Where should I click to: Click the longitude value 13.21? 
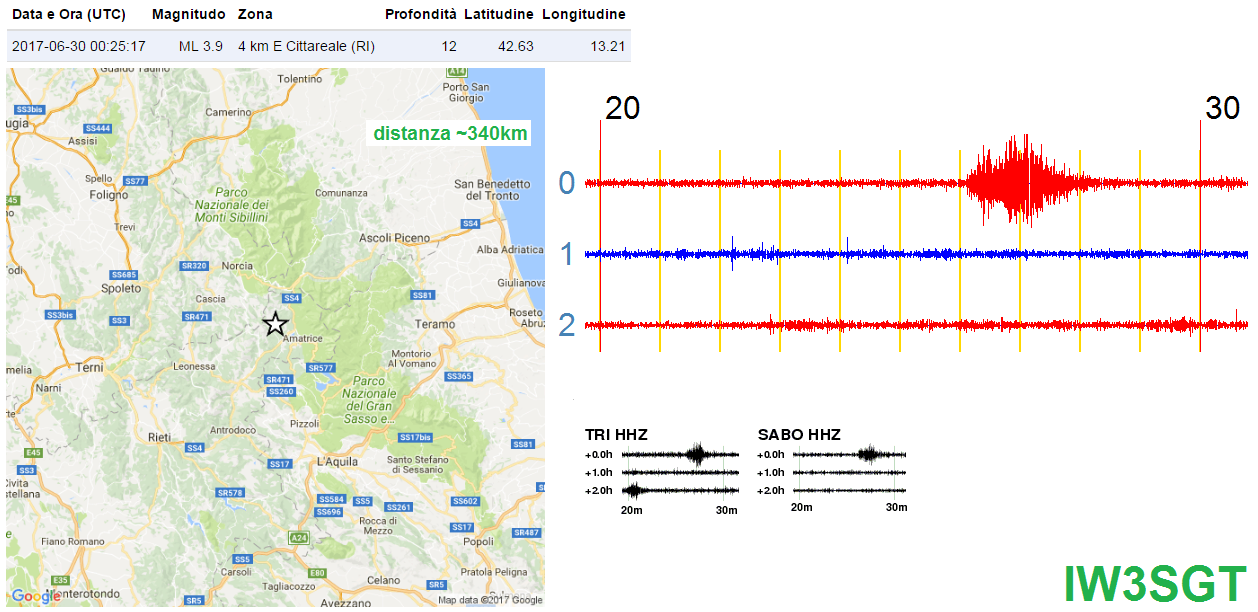tap(608, 46)
